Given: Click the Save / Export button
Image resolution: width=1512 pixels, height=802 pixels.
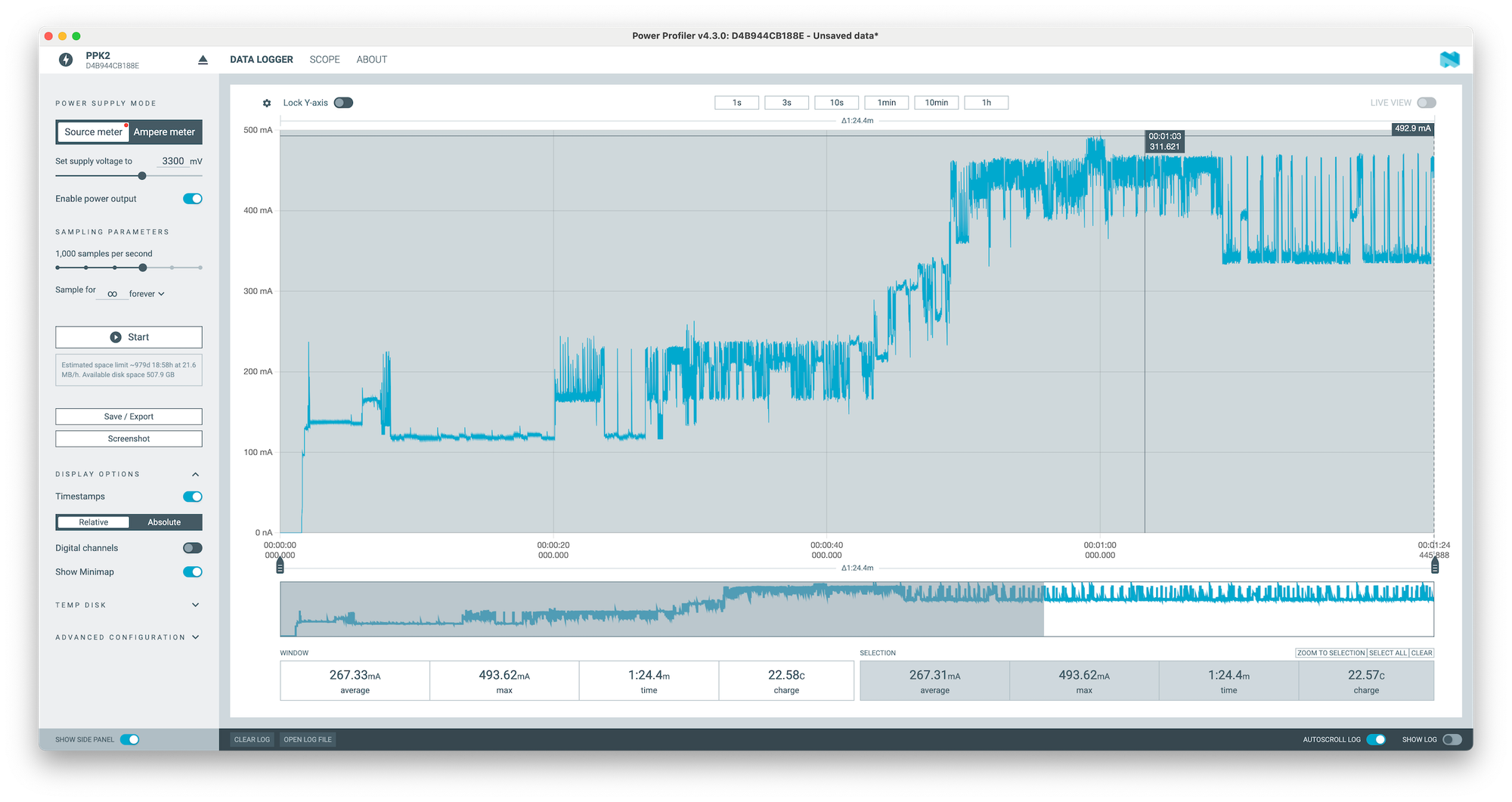Looking at the screenshot, I should pos(129,416).
